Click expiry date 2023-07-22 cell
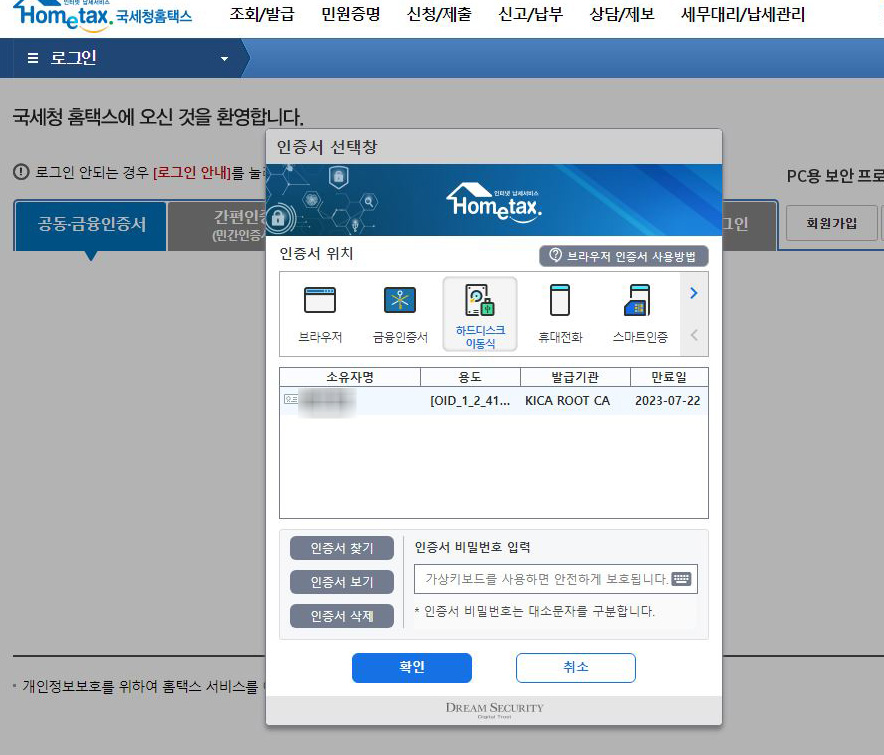Viewport: 884px width, 755px height. pos(668,401)
